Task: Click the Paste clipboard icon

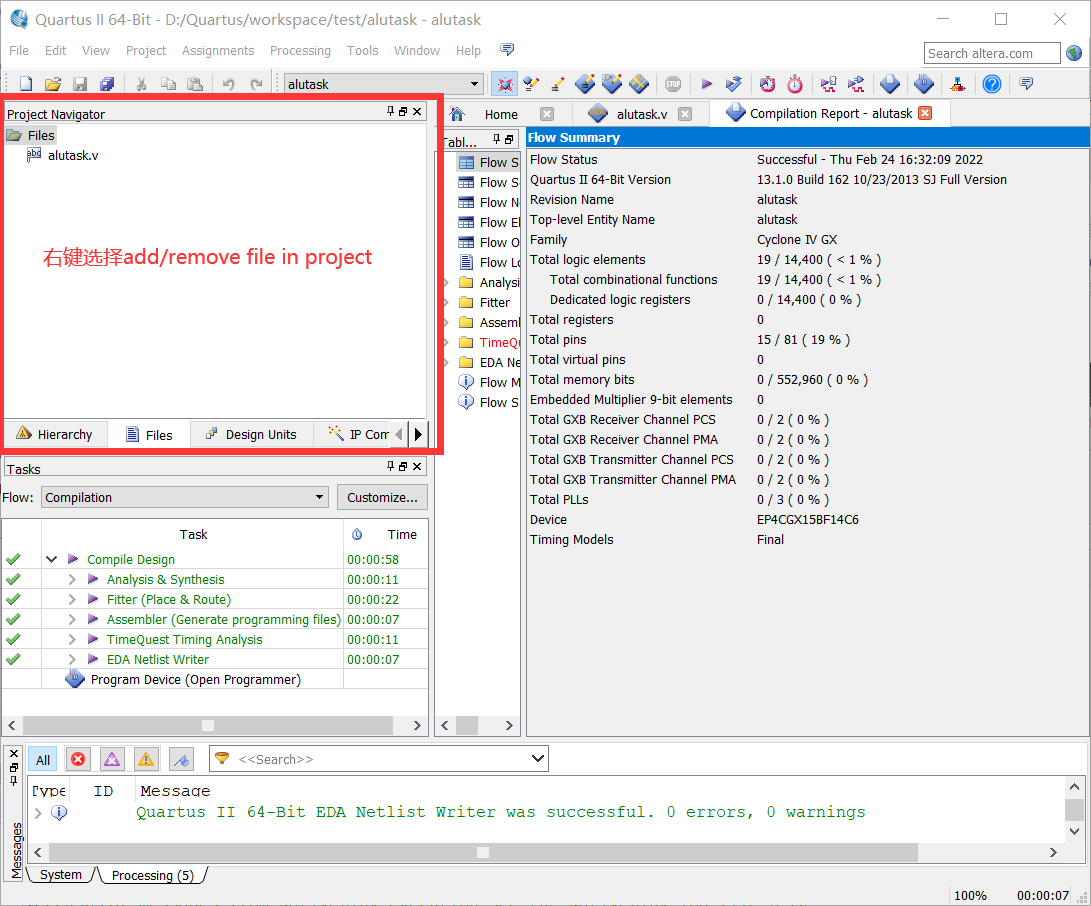Action: [x=196, y=84]
